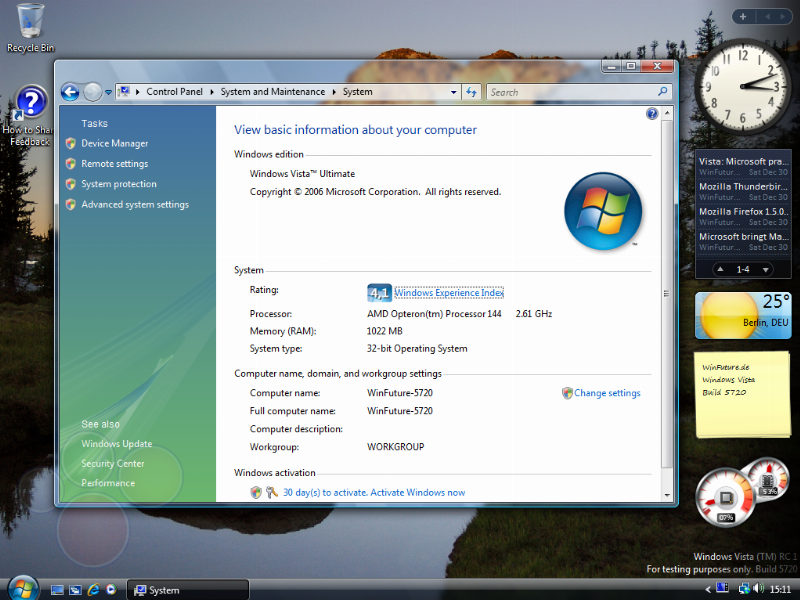
Task: Open Performance under See also
Action: coord(108,483)
